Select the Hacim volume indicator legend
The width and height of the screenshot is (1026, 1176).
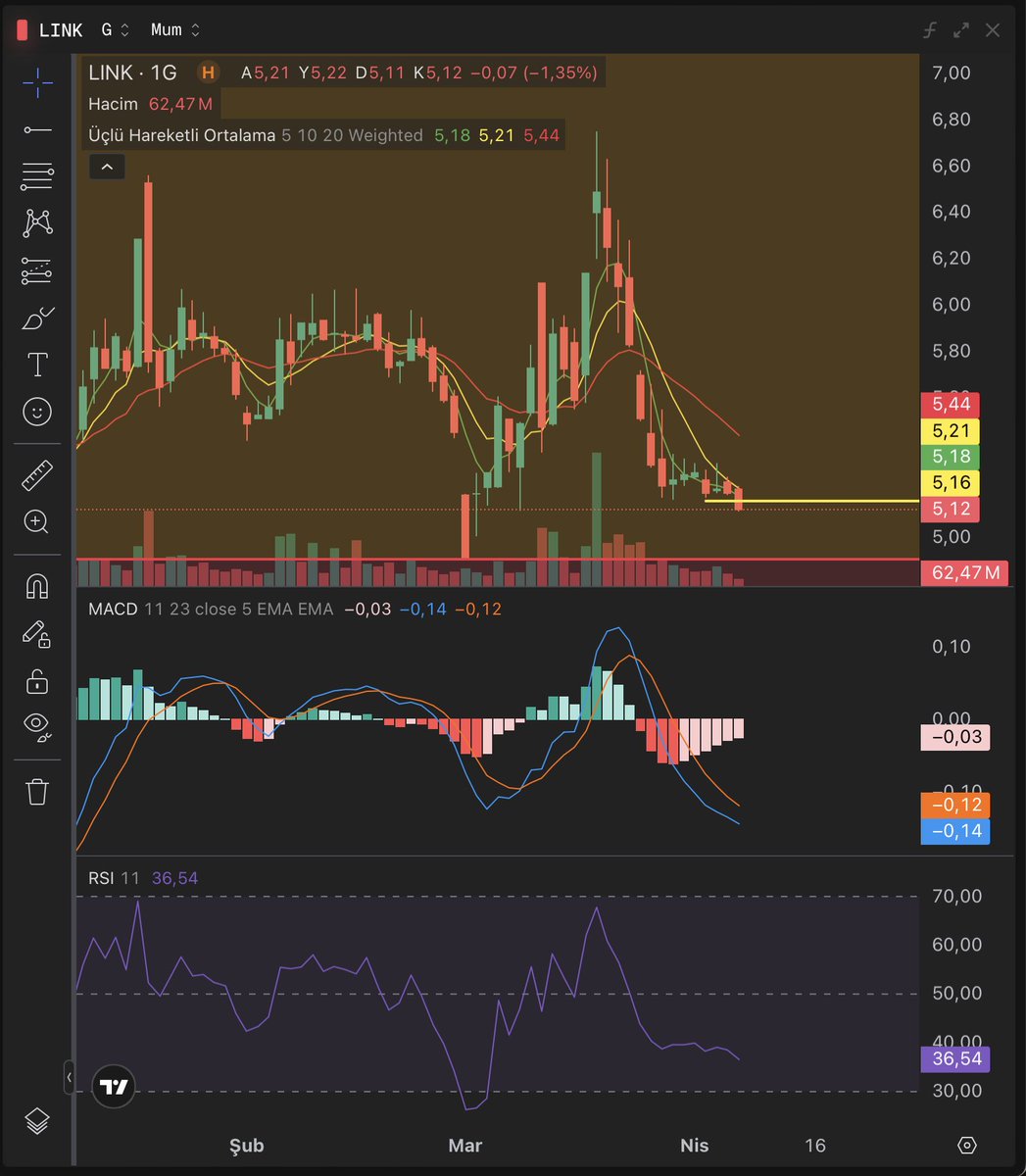pos(113,104)
